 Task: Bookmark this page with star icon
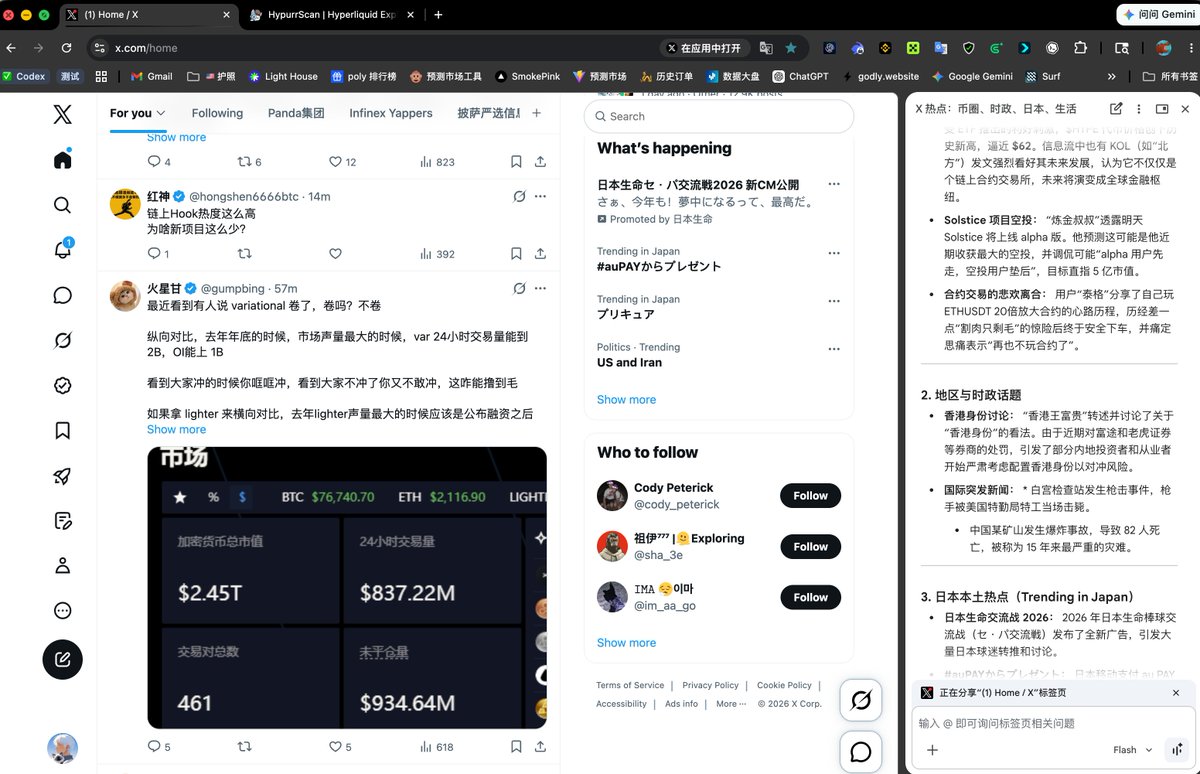tap(791, 47)
